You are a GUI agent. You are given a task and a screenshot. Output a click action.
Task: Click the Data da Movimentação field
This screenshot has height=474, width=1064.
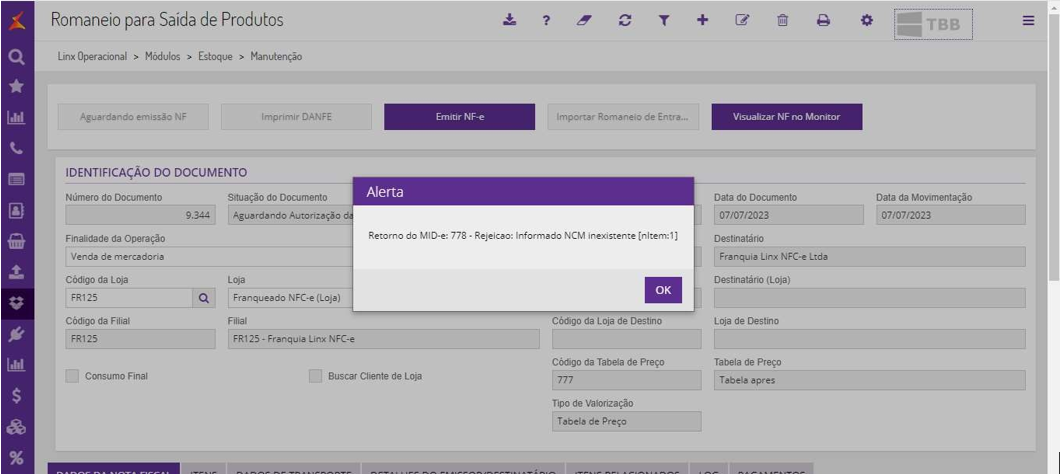(x=951, y=215)
